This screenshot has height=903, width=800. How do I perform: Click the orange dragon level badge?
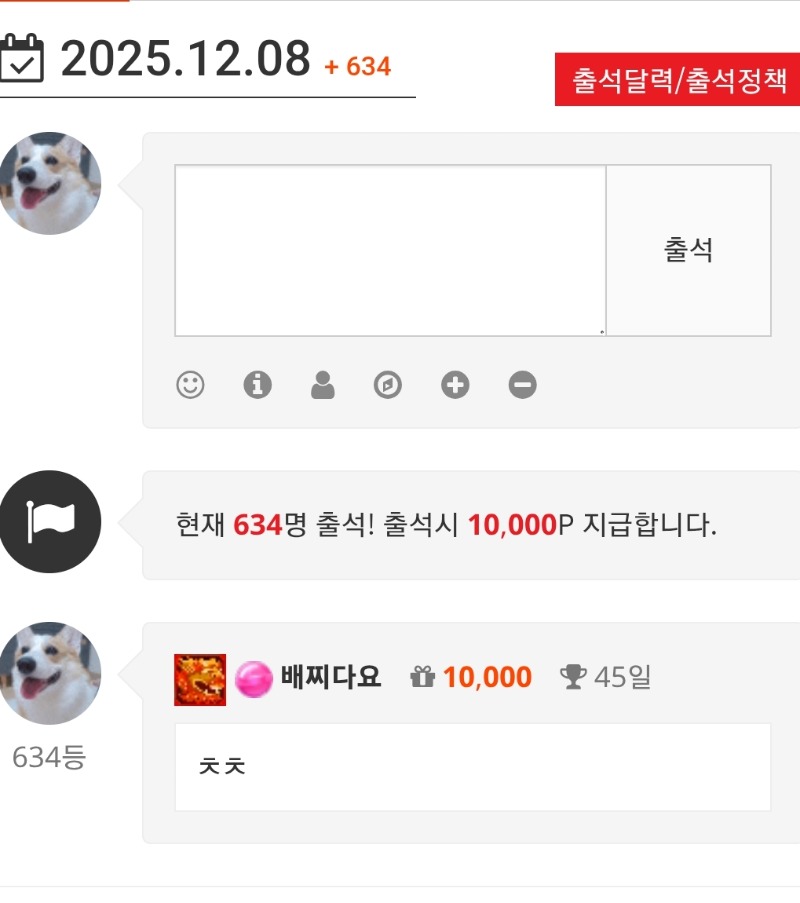coord(200,680)
